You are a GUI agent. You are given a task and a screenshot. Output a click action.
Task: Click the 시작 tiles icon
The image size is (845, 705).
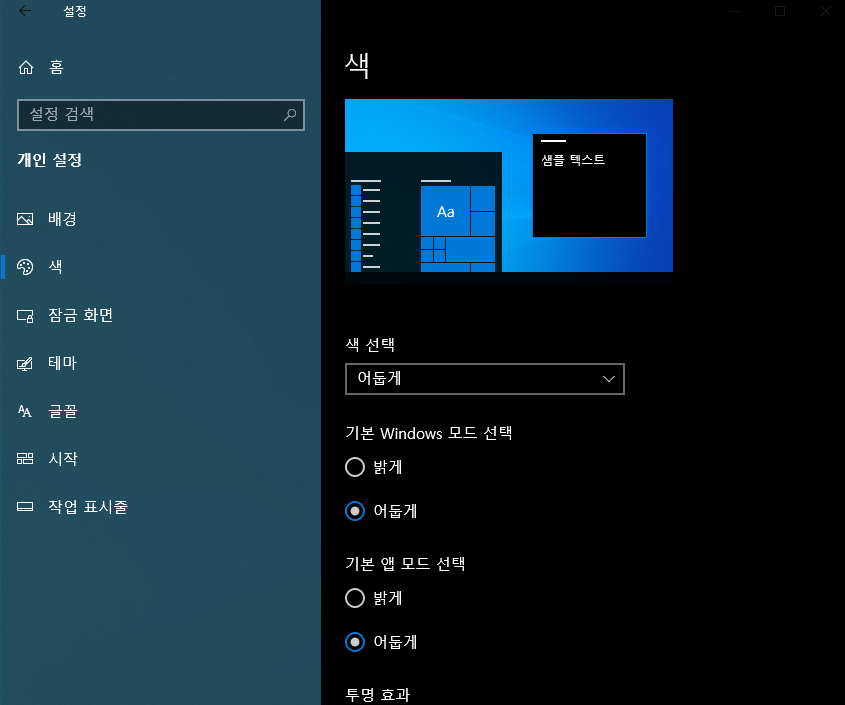point(25,459)
